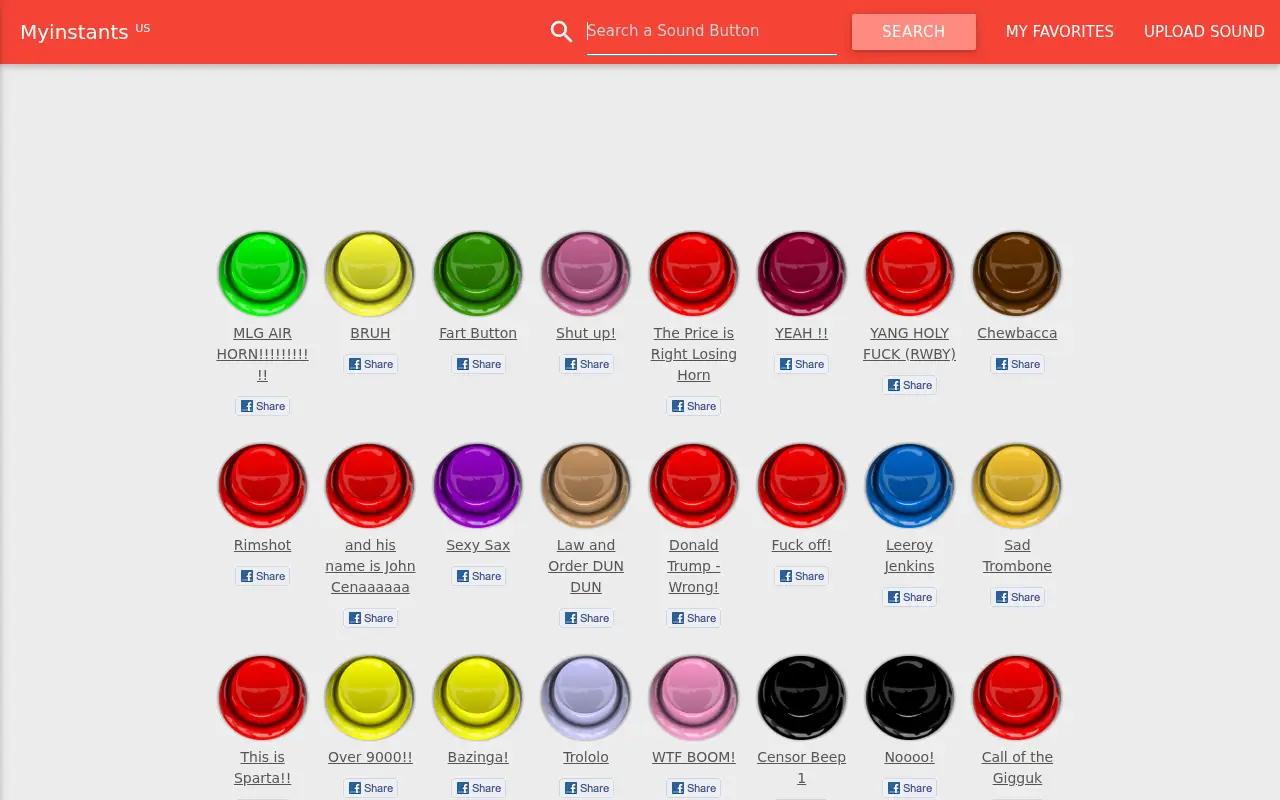This screenshot has width=1280, height=800.
Task: Open the and his name is John Cenaaaaaa link
Action: click(370, 566)
